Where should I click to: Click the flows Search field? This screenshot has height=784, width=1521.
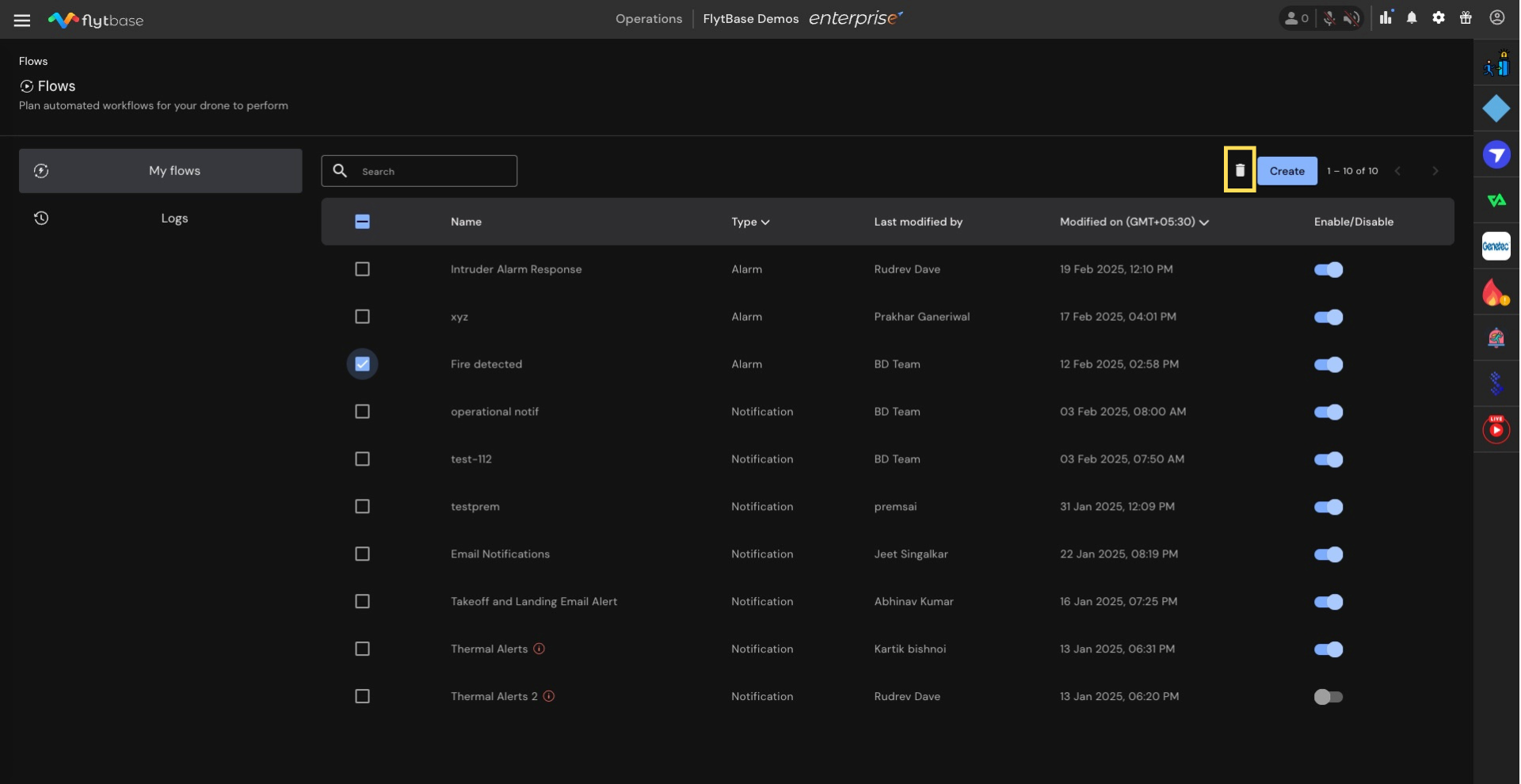tap(432, 171)
